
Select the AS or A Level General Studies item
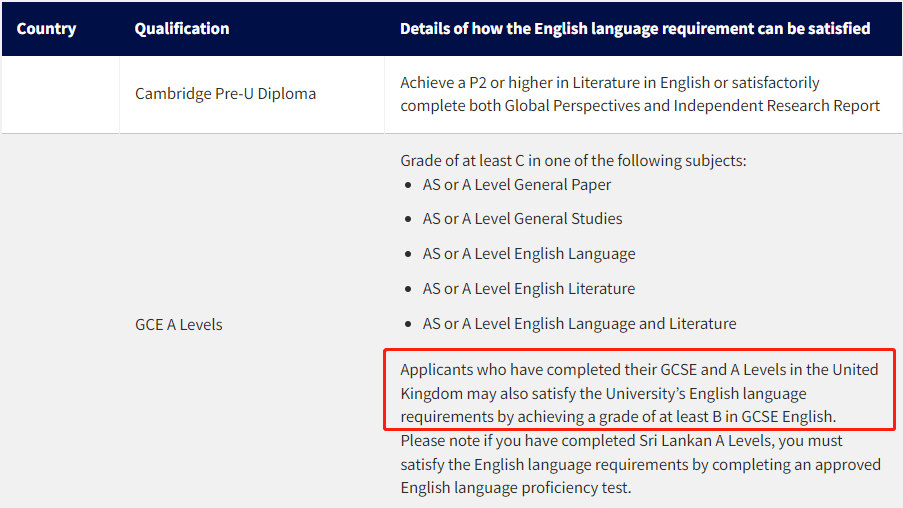pos(522,219)
